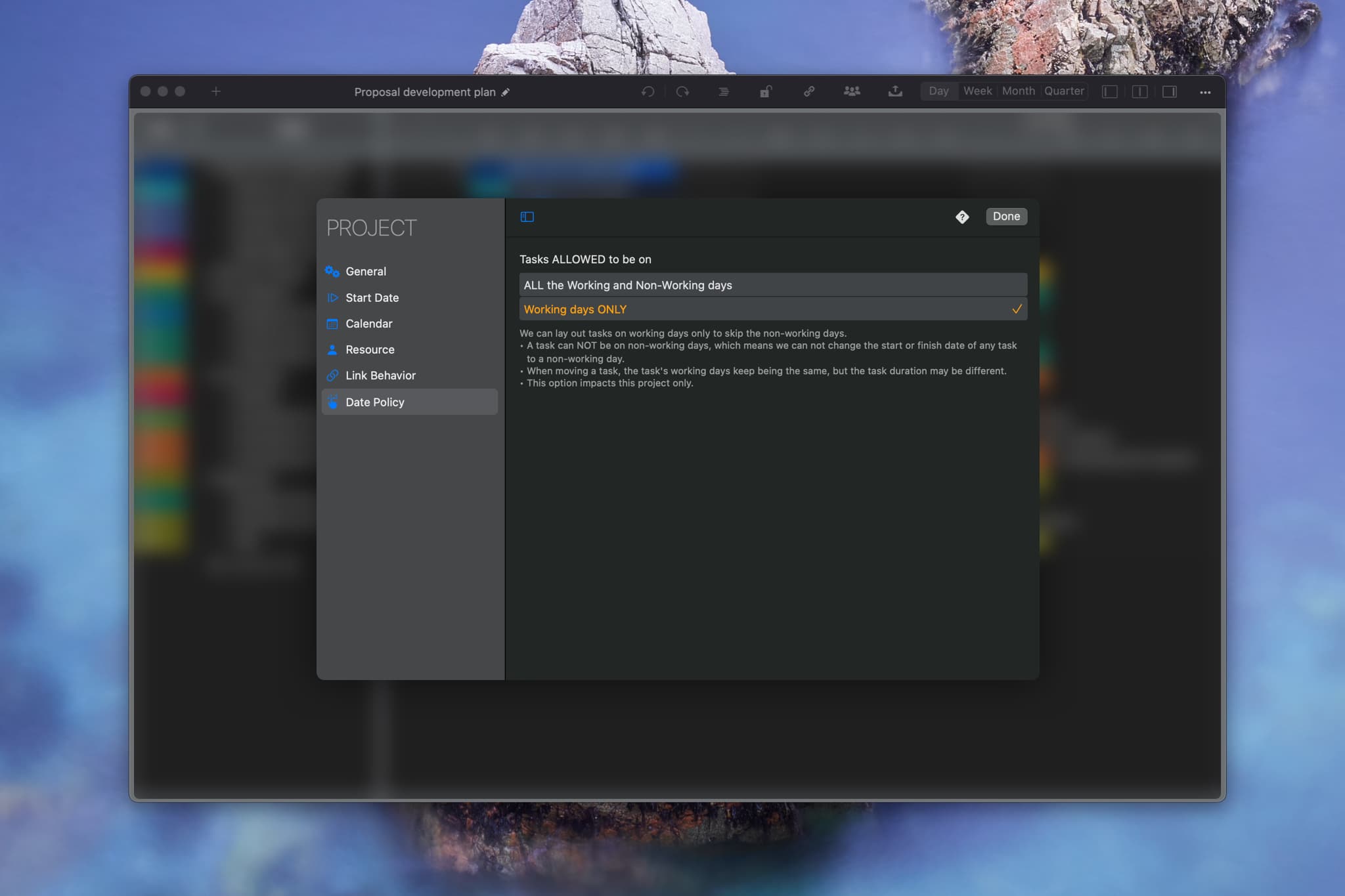
Task: Click the undo arrow icon
Action: (x=648, y=92)
